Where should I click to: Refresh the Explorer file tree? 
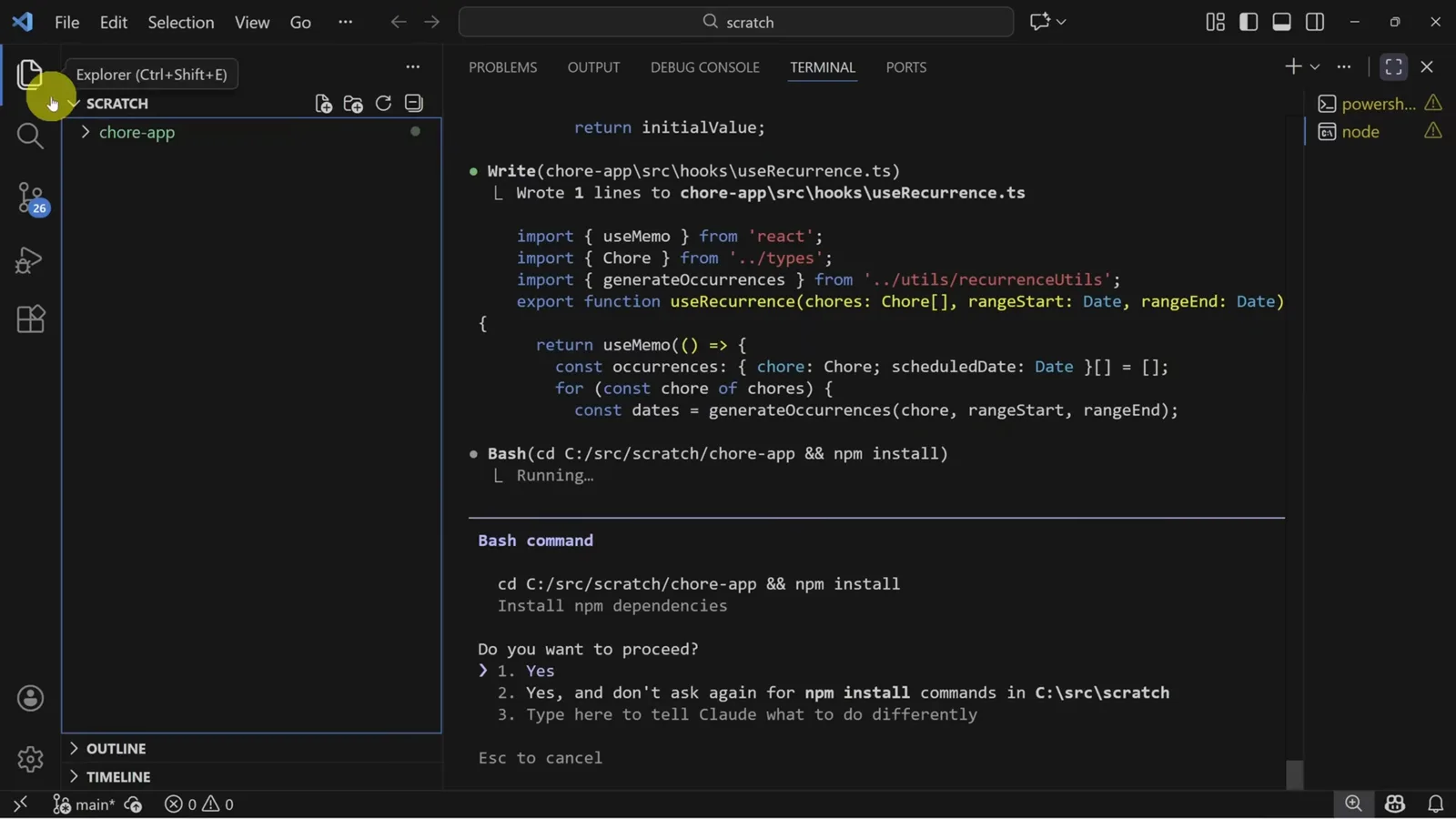[x=383, y=104]
